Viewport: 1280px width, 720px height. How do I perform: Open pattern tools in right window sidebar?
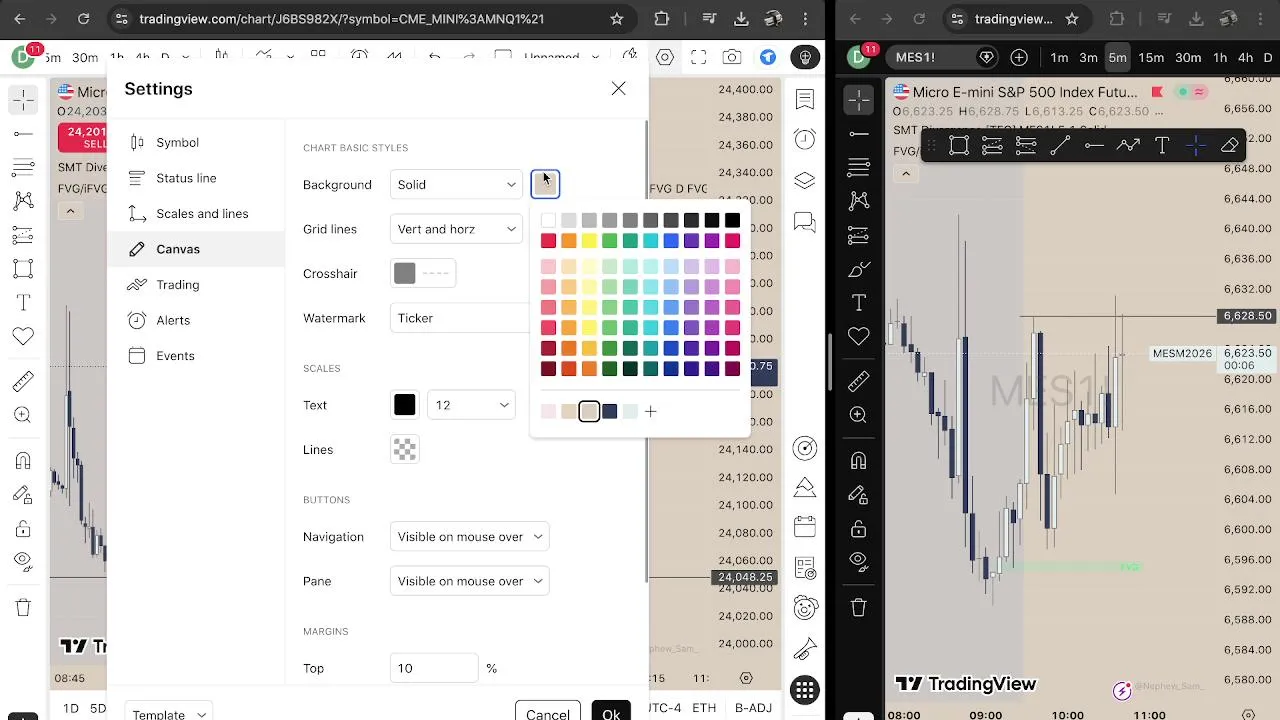click(858, 201)
